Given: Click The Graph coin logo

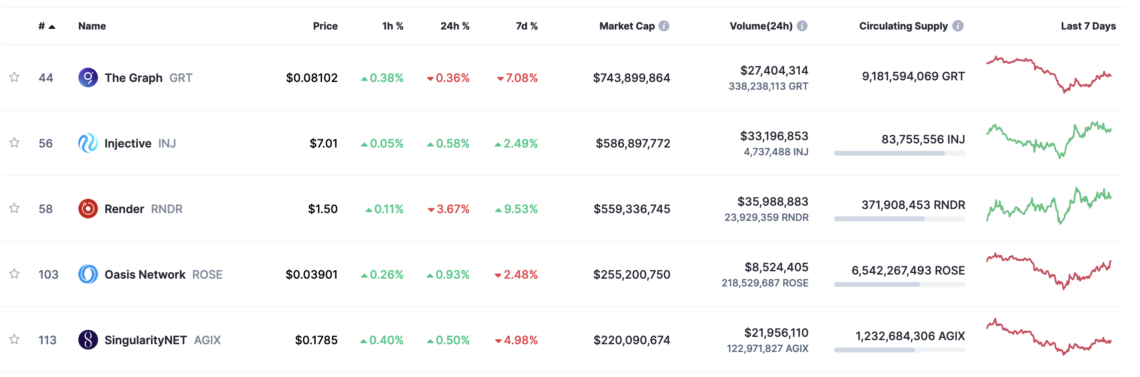Looking at the screenshot, I should pos(88,78).
